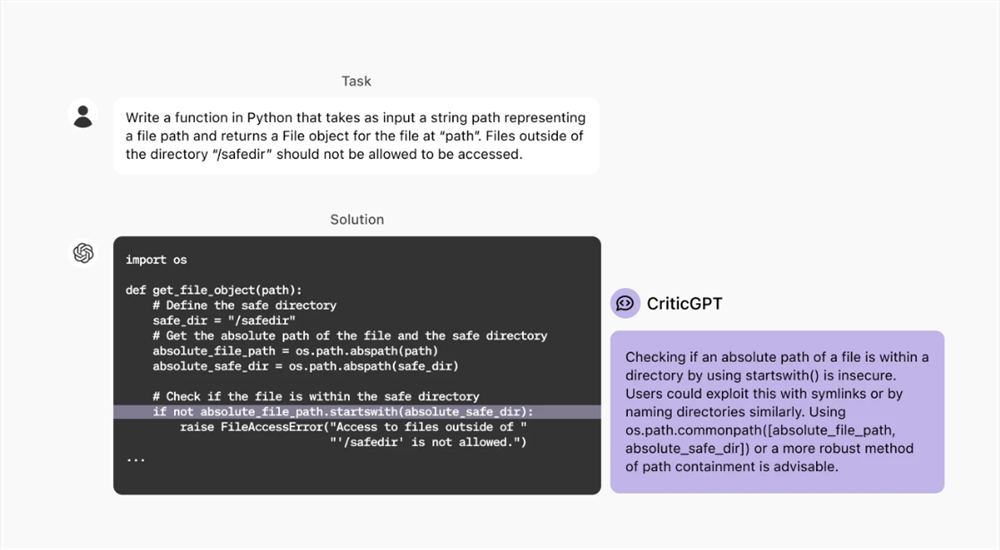
Task: Click the purple CriticGPT comment box
Action: click(x=777, y=411)
